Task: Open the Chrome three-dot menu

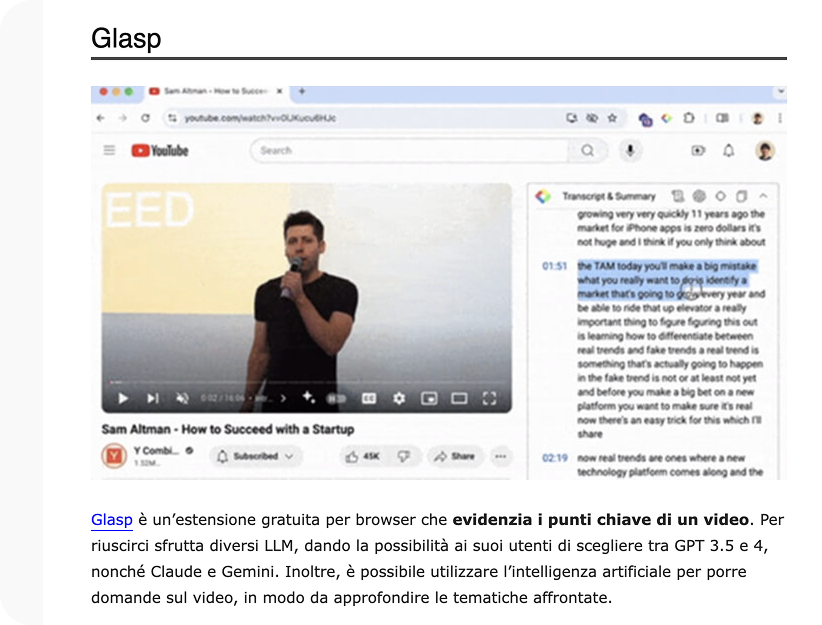Action: [x=780, y=118]
